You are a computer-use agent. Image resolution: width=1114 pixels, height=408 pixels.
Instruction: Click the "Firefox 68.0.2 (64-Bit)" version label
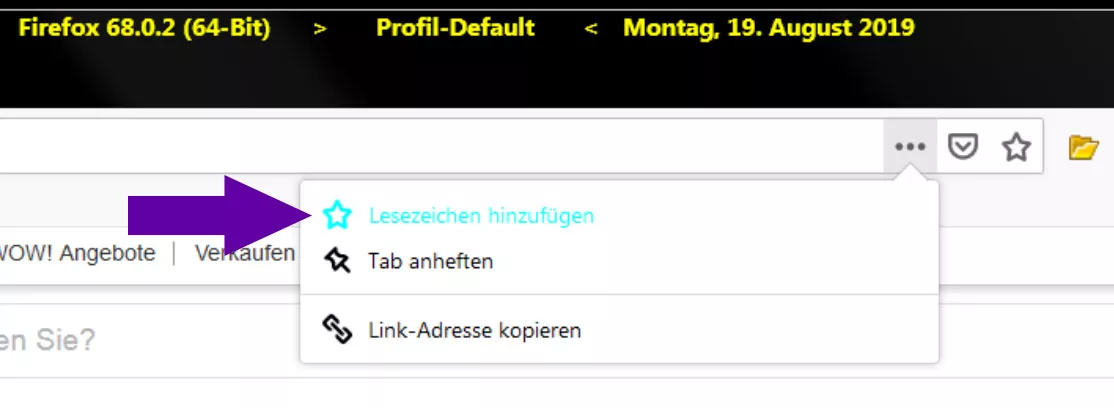[x=144, y=28]
